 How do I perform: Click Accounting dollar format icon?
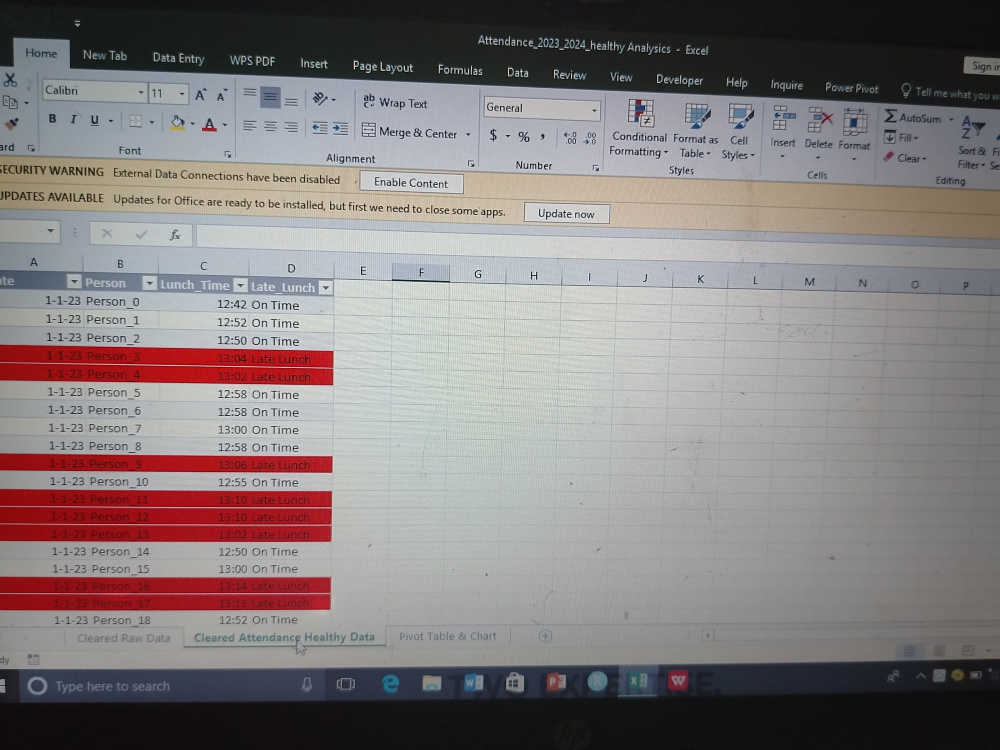point(493,135)
